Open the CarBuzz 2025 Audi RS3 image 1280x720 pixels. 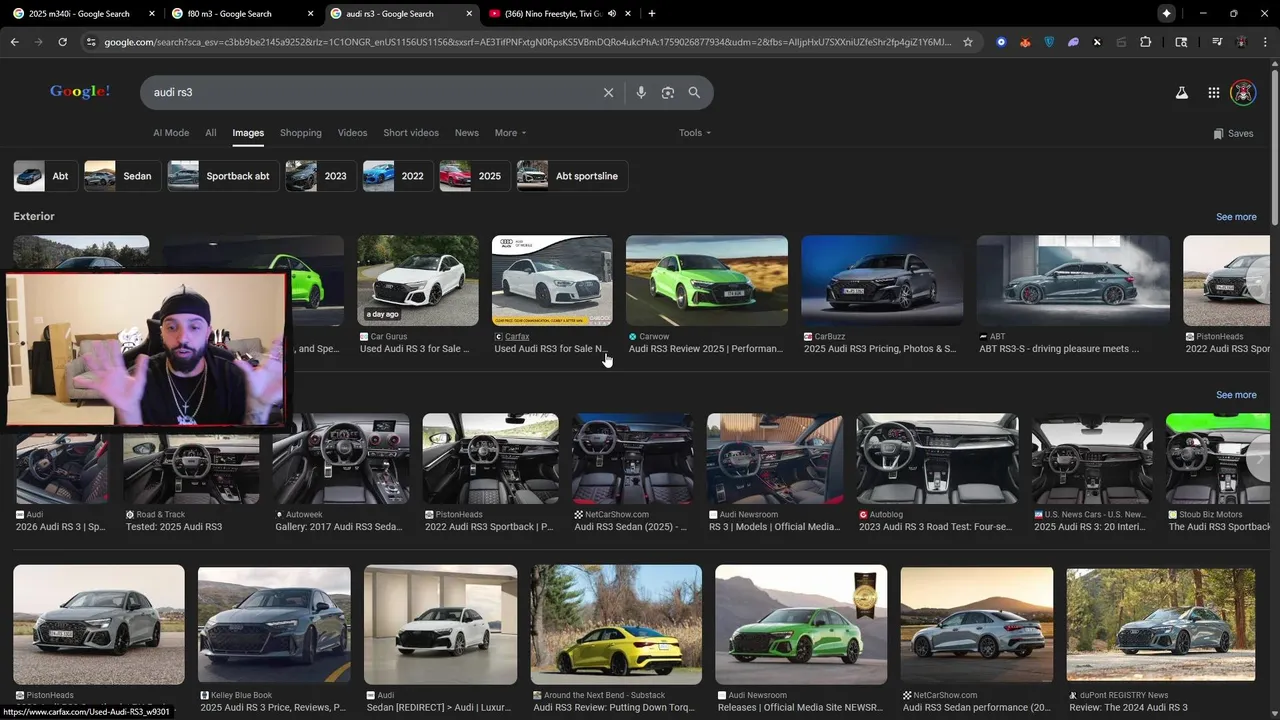(882, 280)
